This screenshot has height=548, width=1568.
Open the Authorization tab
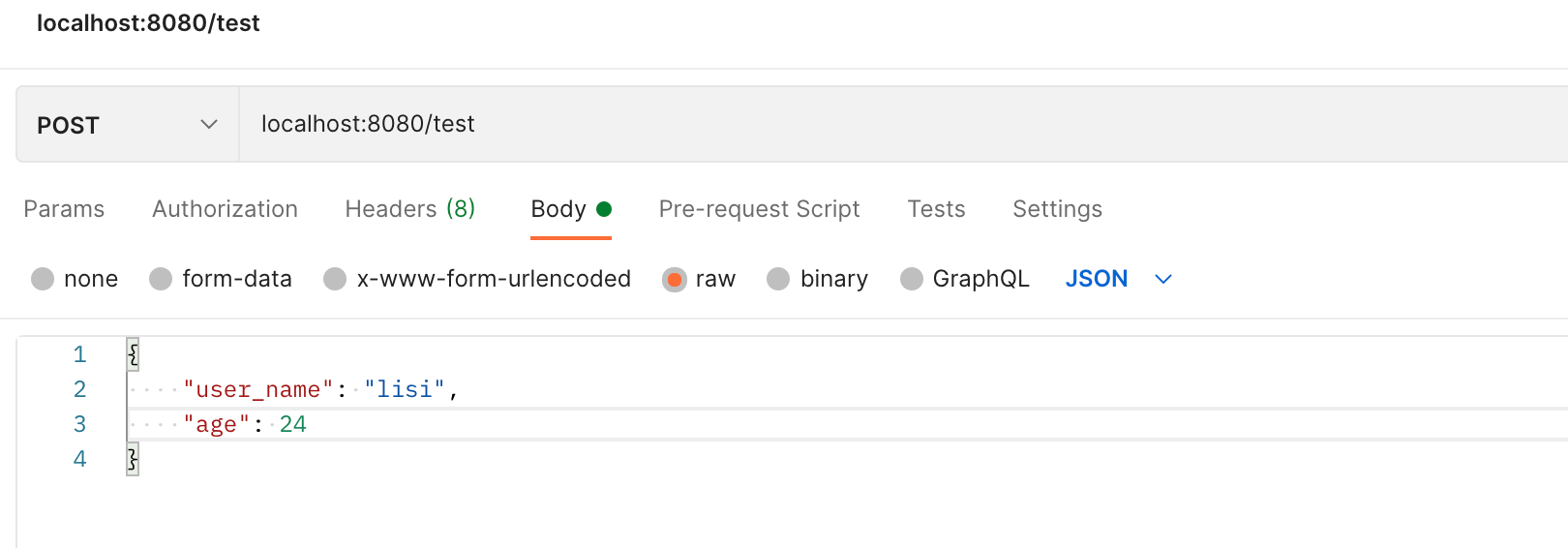click(x=225, y=209)
